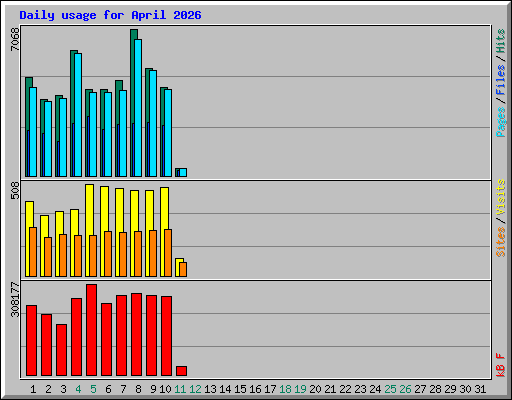Click green weekend day label 18
This screenshot has height=400, width=512.
[285, 389]
